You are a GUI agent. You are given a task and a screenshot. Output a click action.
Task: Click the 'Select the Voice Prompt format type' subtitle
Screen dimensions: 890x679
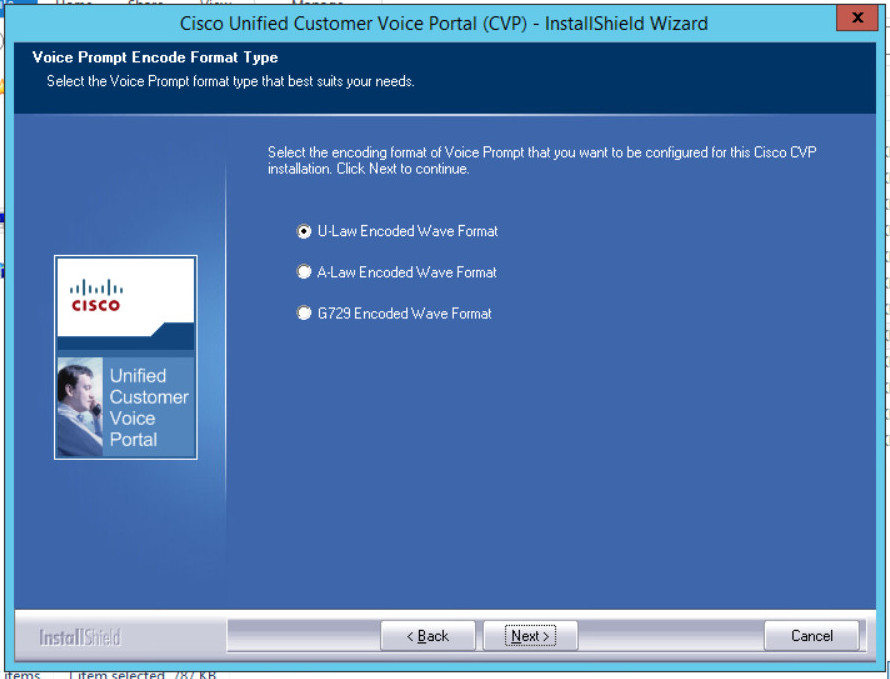click(x=230, y=81)
